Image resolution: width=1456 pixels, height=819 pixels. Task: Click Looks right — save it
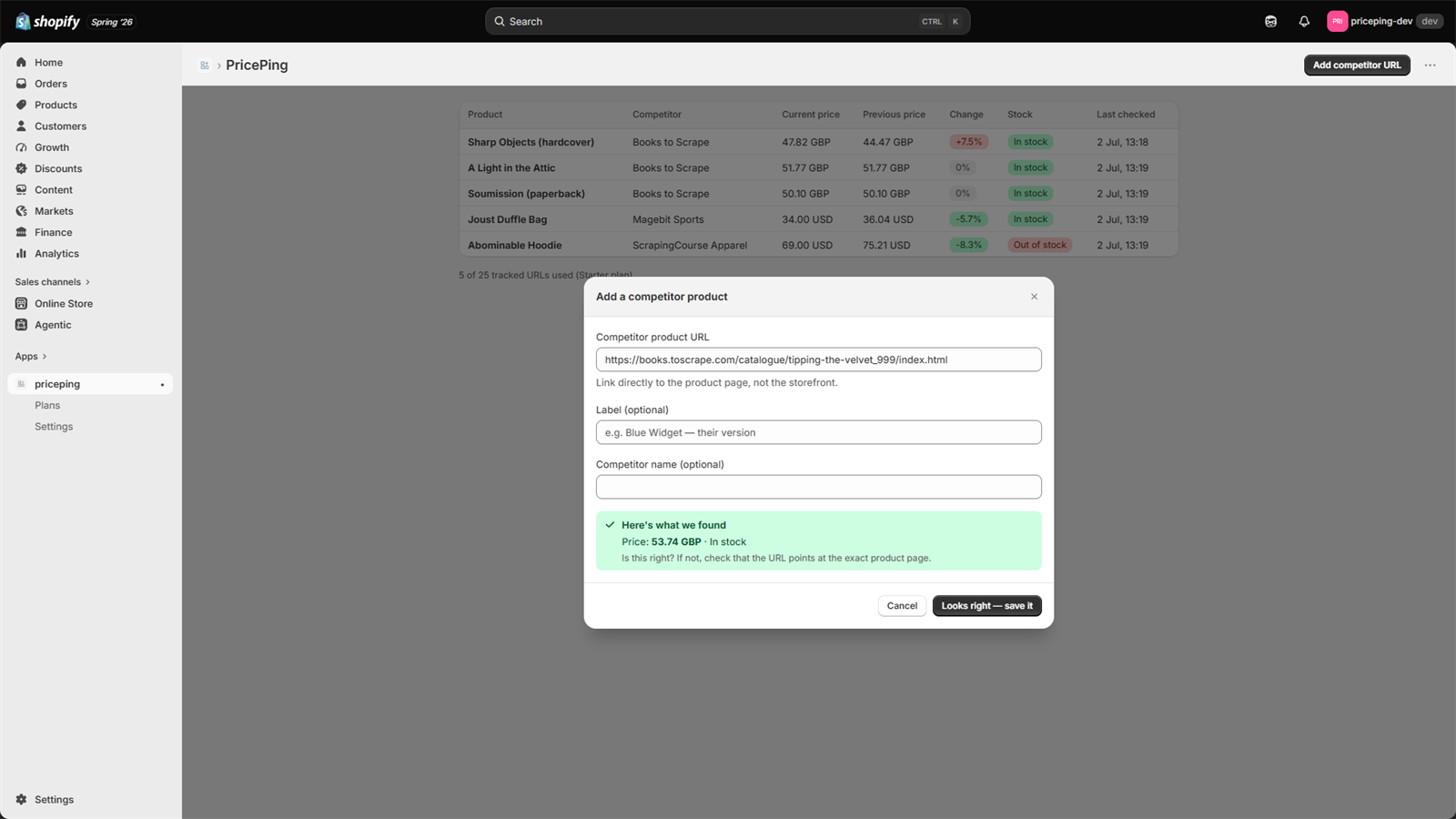click(986, 606)
